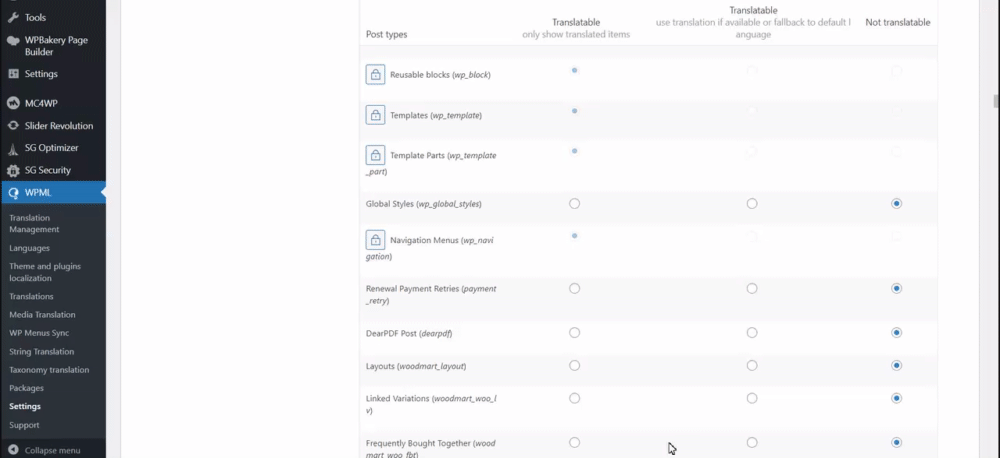Select fallback translation for DearPDF Post
This screenshot has width=1000, height=458.
(752, 333)
